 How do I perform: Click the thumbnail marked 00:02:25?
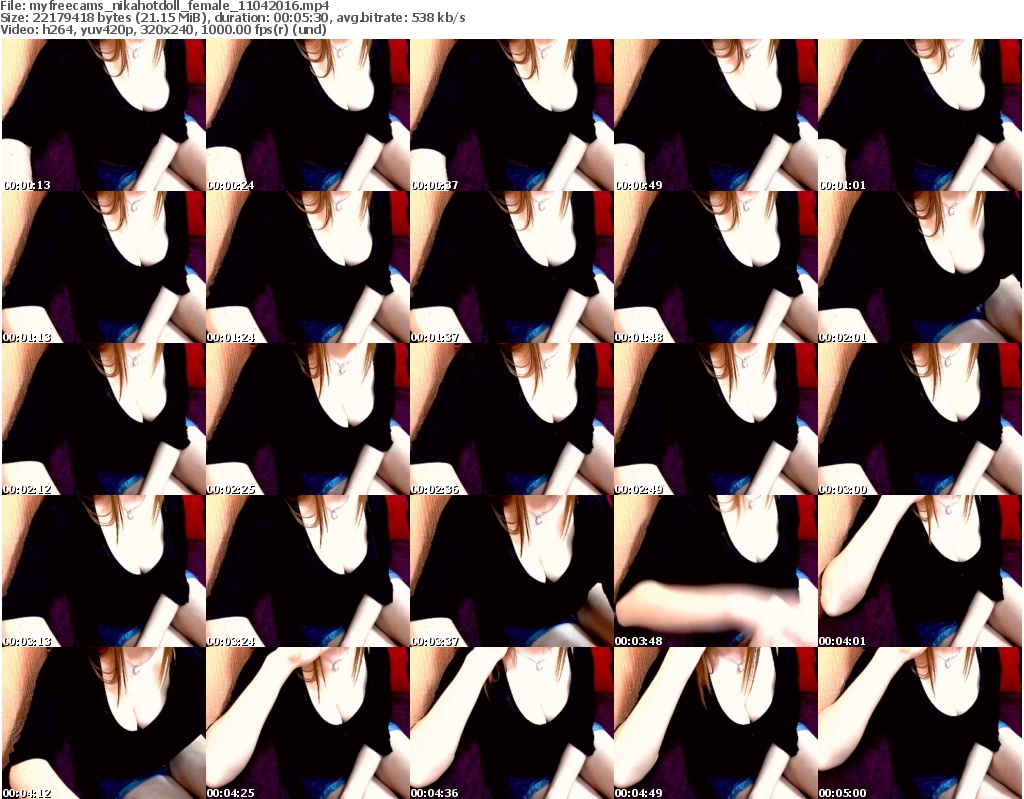point(307,419)
